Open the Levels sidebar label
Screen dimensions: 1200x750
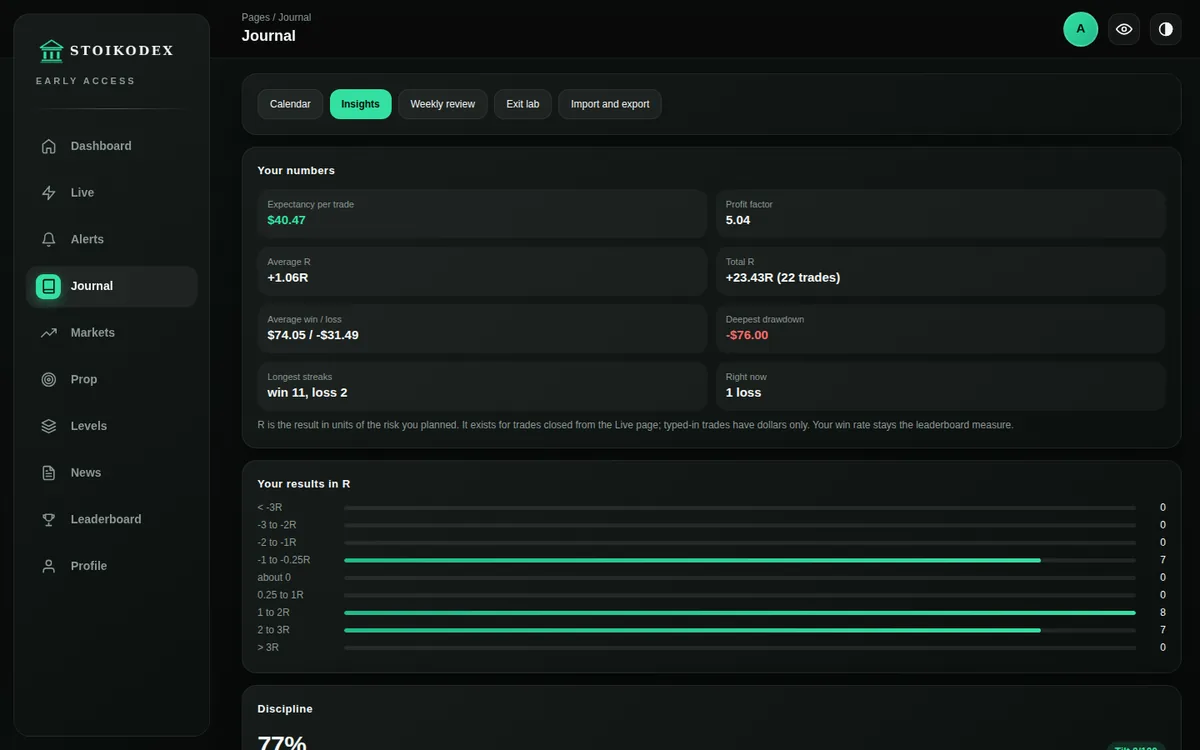coord(89,426)
